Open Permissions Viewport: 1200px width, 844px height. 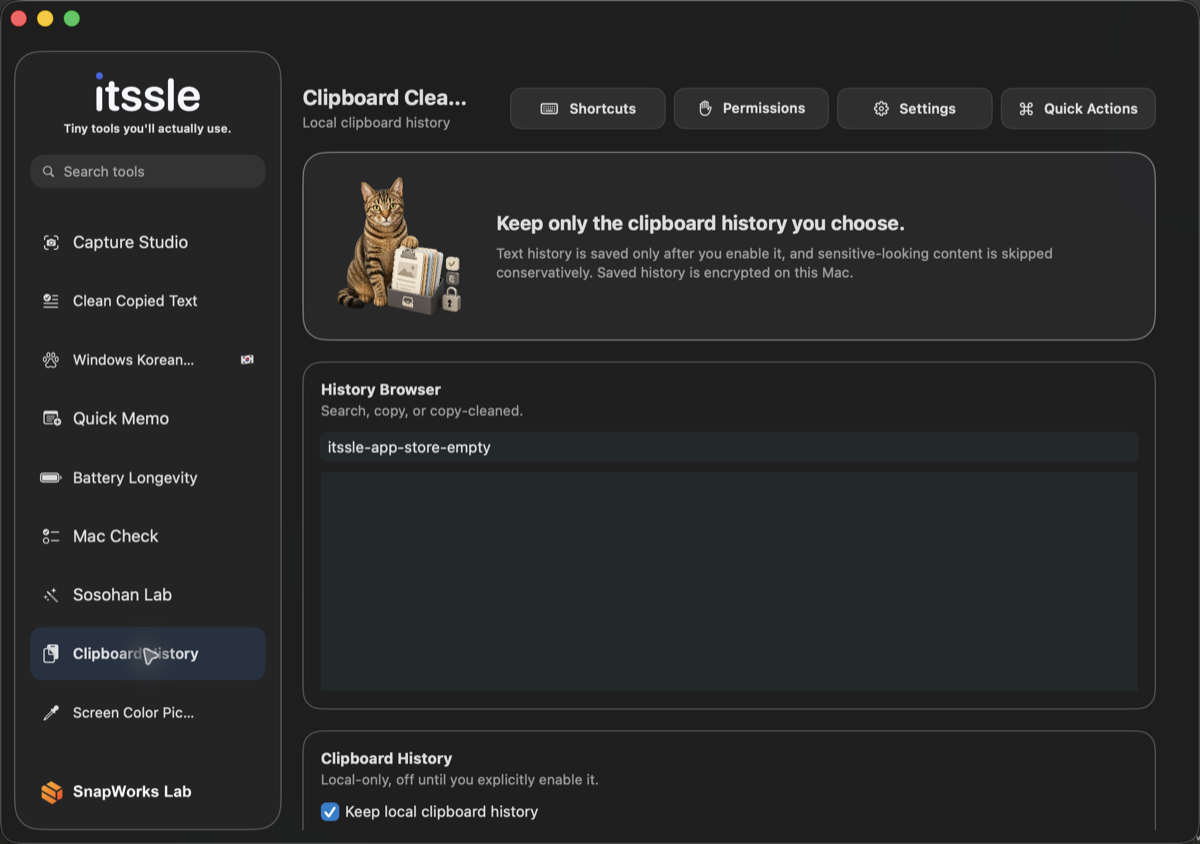coord(751,109)
